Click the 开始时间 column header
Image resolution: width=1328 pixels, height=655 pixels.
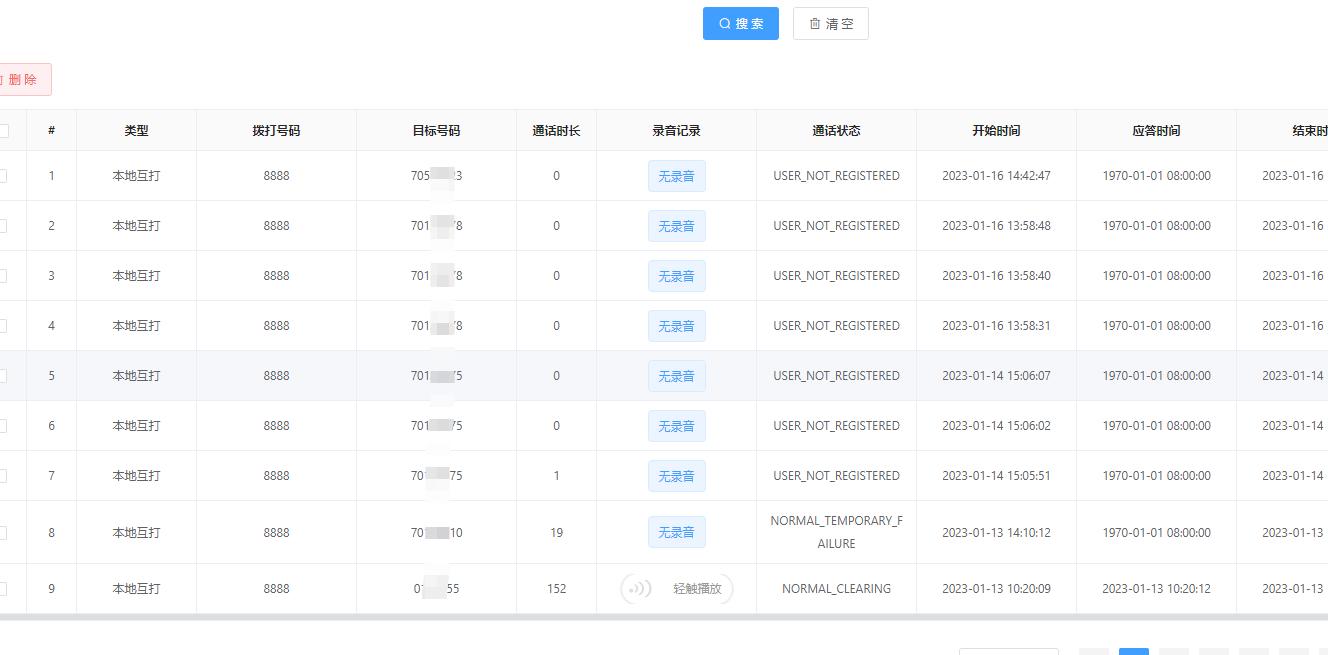pyautogui.click(x=995, y=130)
